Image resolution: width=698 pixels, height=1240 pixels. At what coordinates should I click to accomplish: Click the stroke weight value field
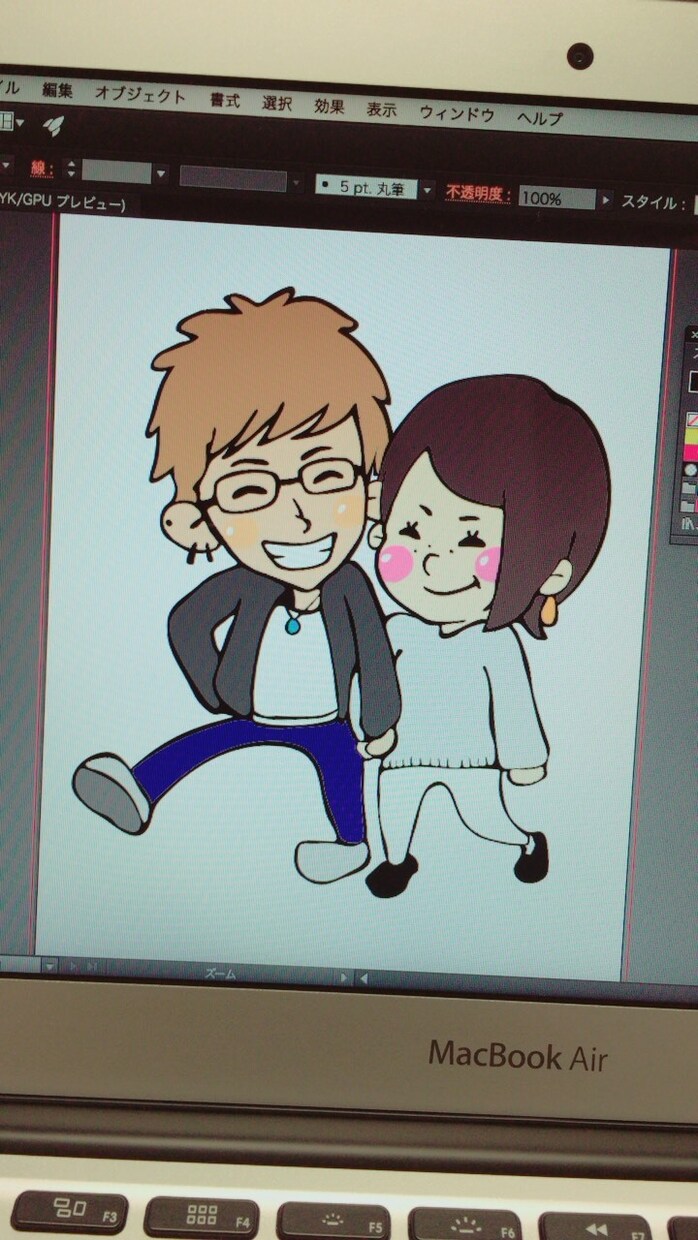pos(116,172)
